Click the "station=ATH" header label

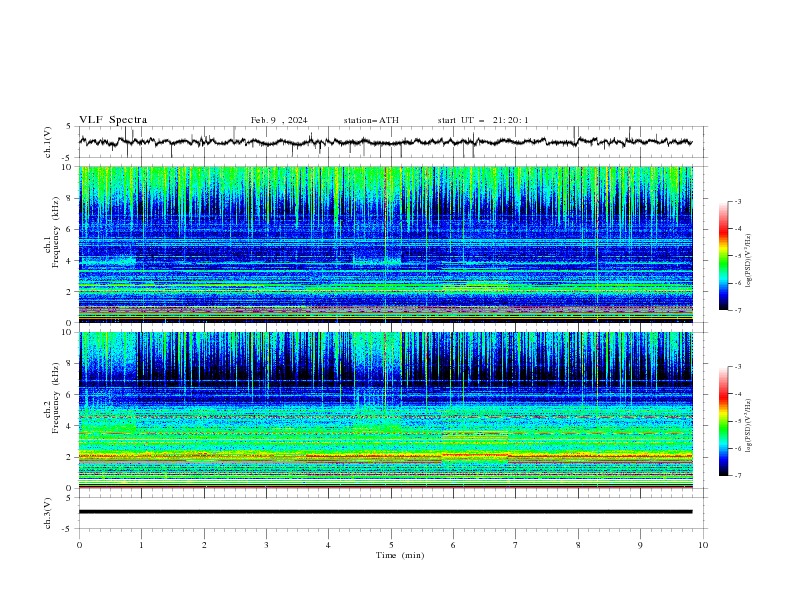coord(371,120)
